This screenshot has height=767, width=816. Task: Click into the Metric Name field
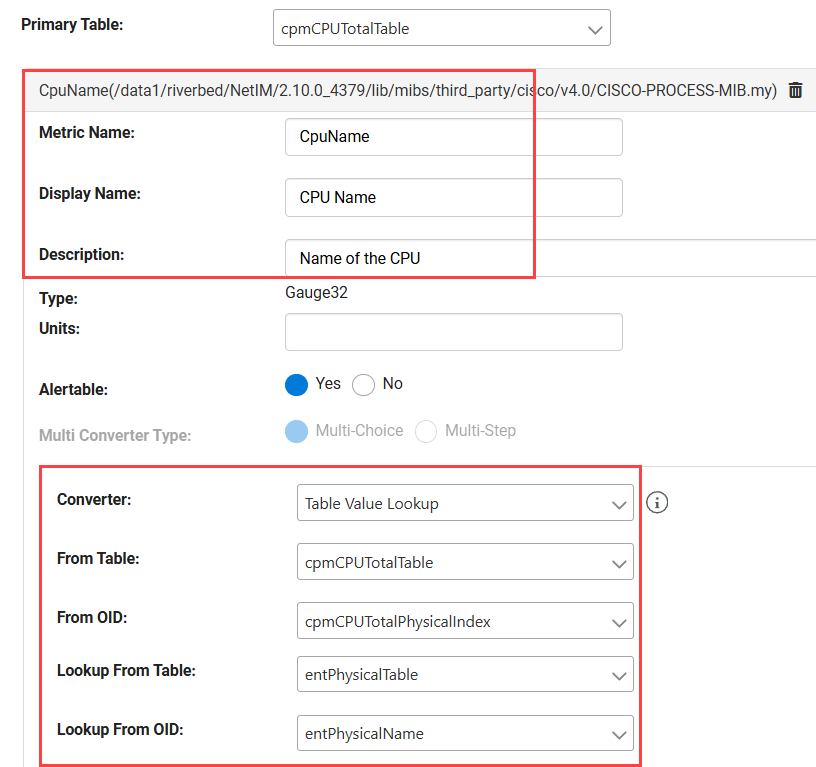coord(453,137)
